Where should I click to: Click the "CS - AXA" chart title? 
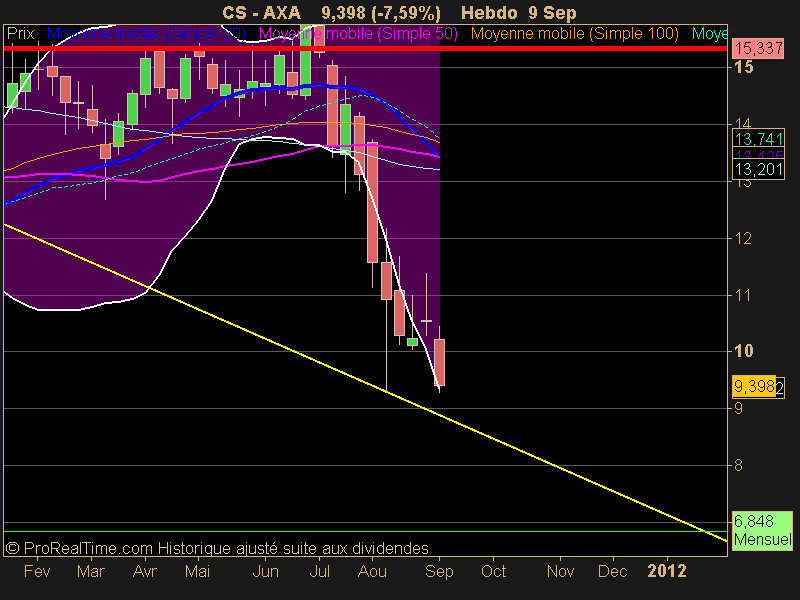261,13
